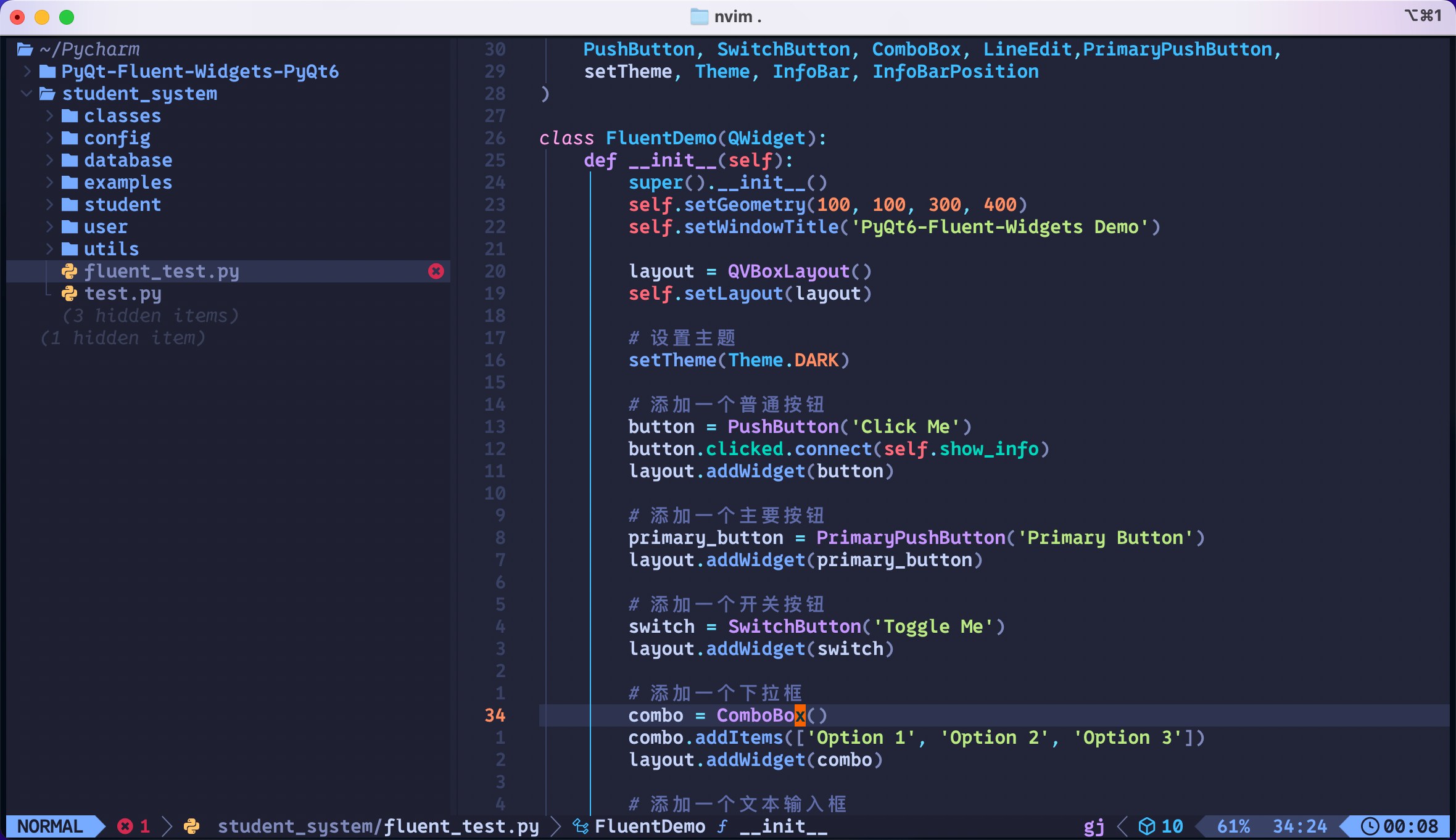This screenshot has height=840, width=1456.
Task: Click the 61% scroll position indicator
Action: [x=1233, y=826]
